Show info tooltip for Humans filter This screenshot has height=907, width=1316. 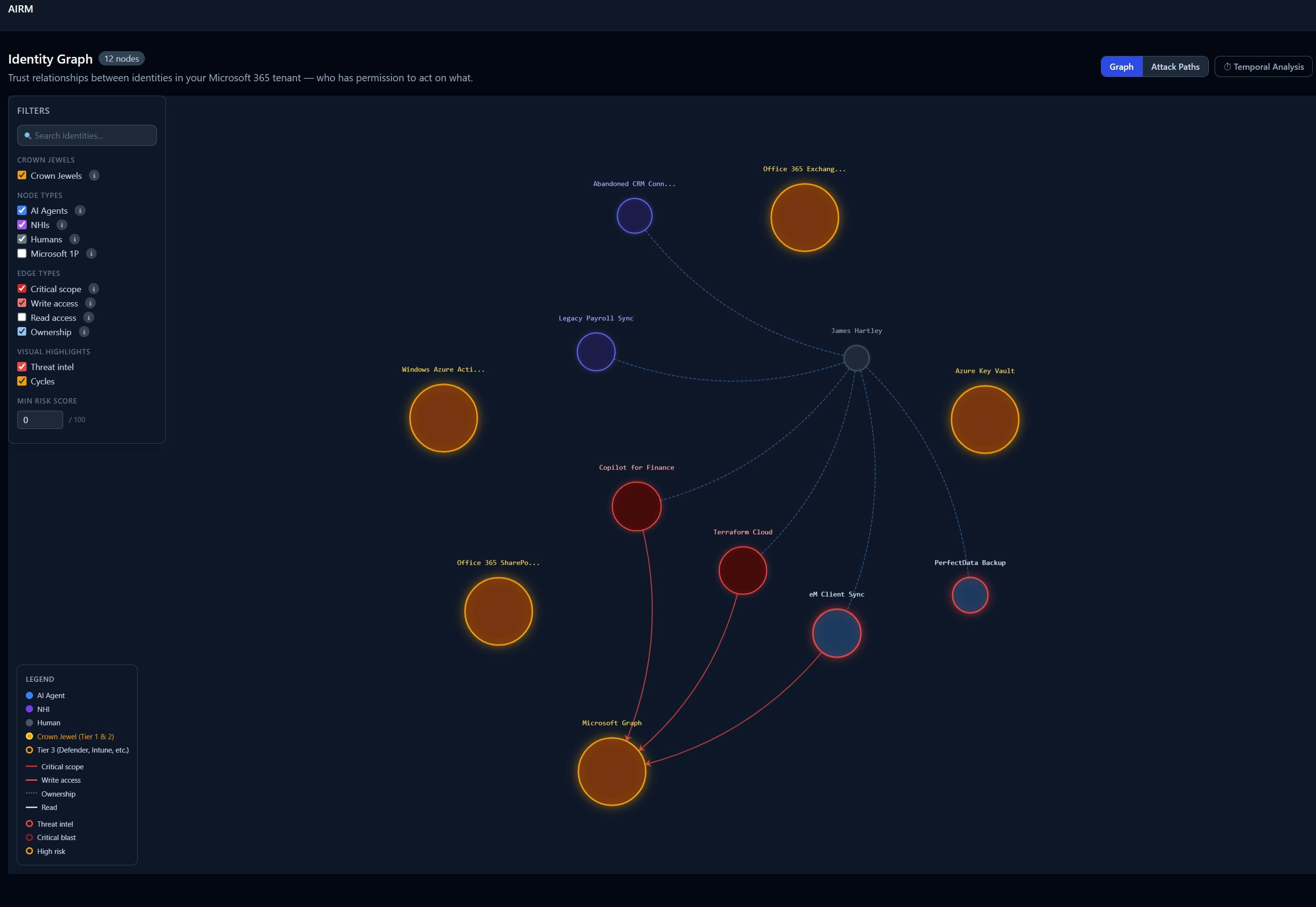tap(75, 239)
